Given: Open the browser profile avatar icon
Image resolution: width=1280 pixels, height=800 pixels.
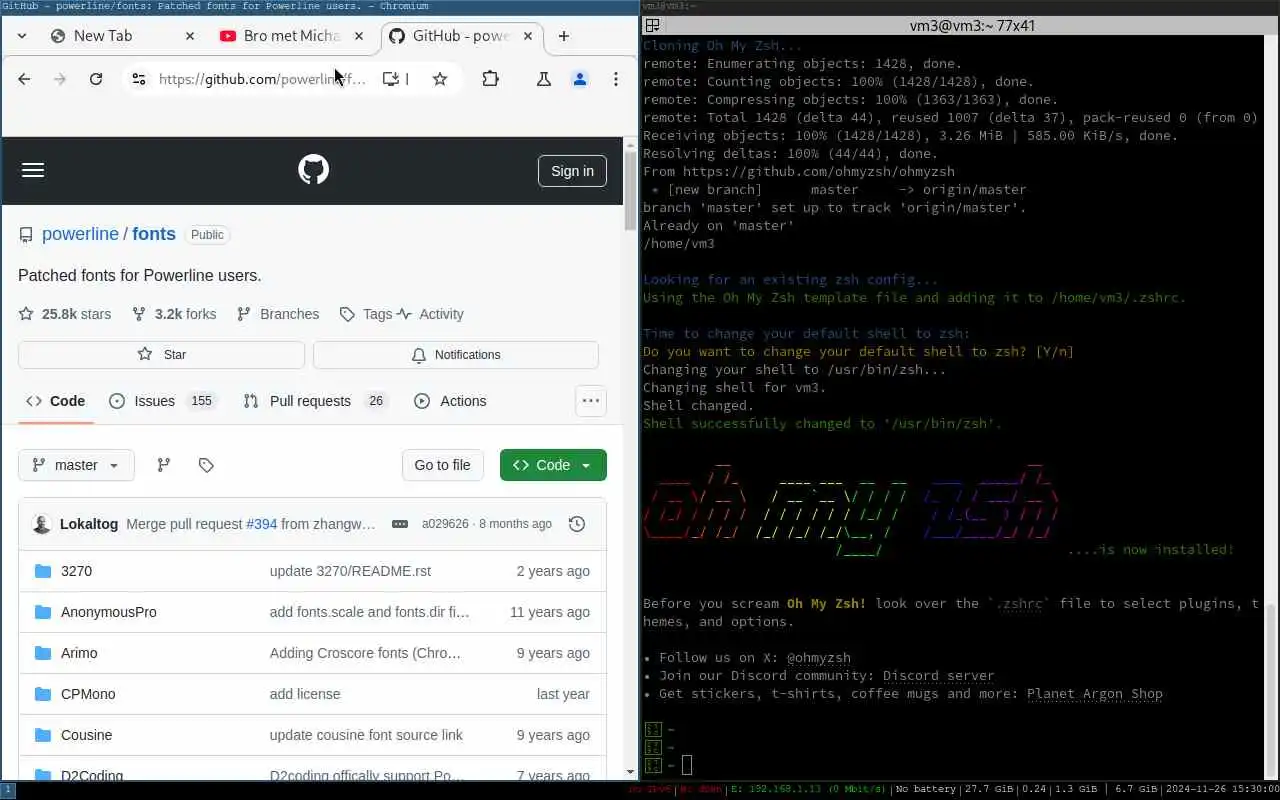Looking at the screenshot, I should (x=580, y=79).
